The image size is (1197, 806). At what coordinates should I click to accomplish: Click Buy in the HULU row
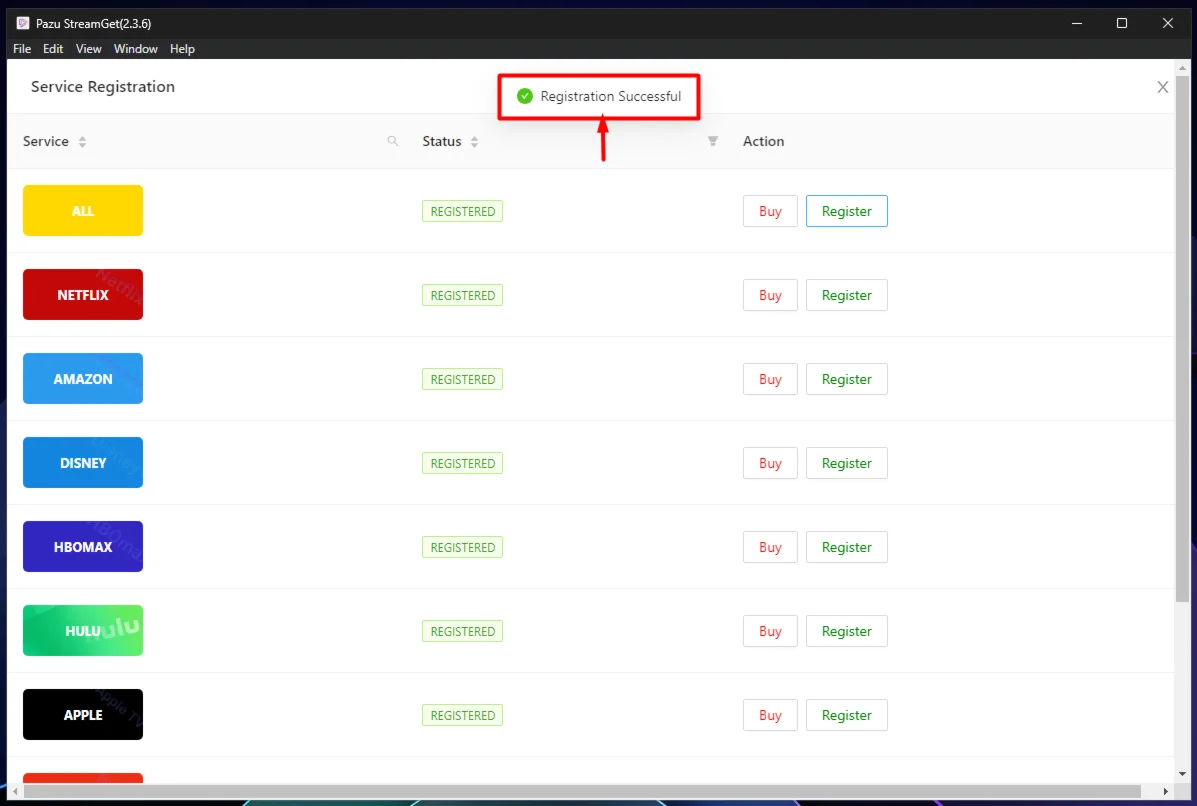tap(770, 631)
